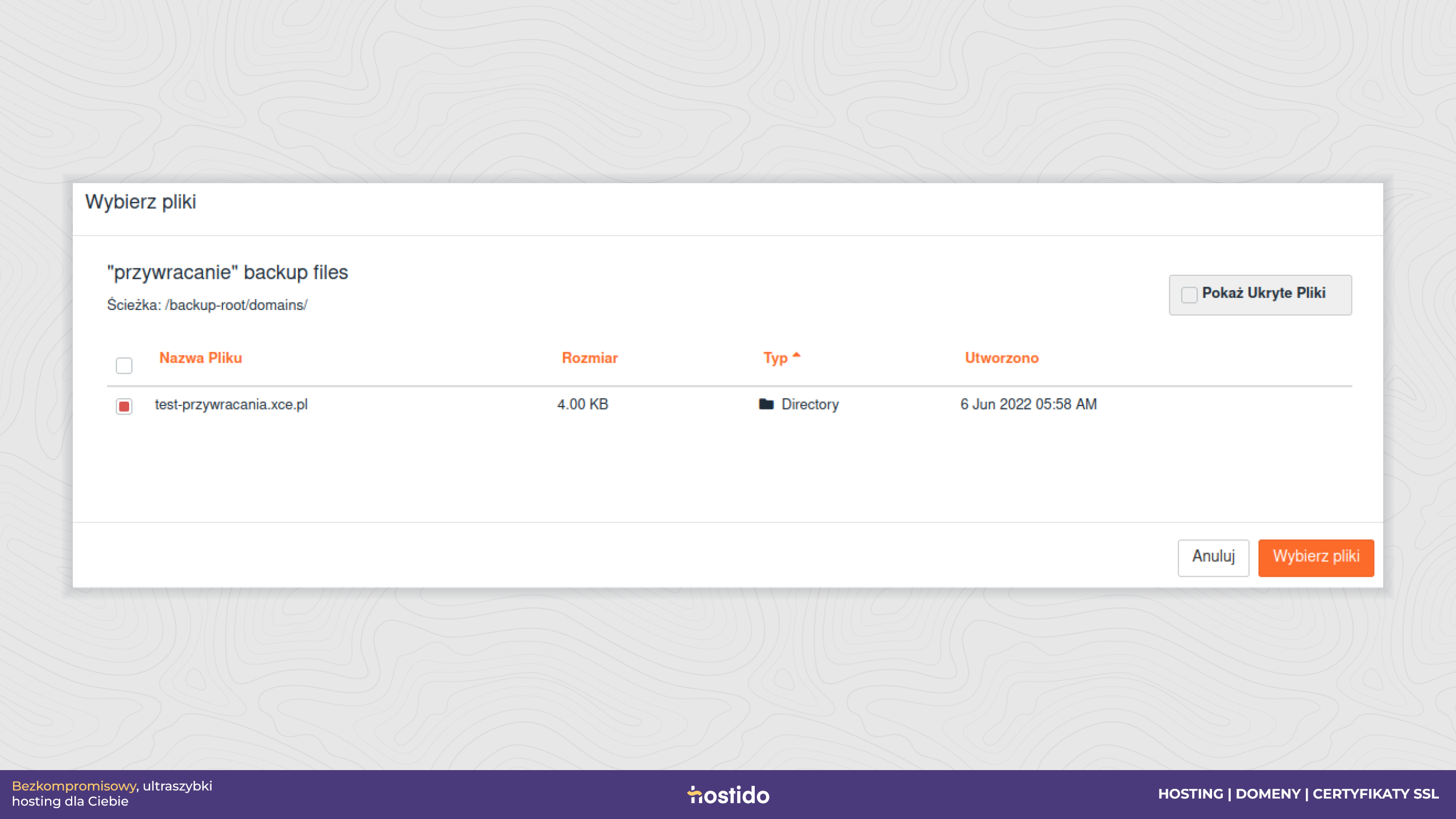Uncheck the test-przywracania.xce.pl checkbox
Image resolution: width=1456 pixels, height=819 pixels.
tap(124, 406)
